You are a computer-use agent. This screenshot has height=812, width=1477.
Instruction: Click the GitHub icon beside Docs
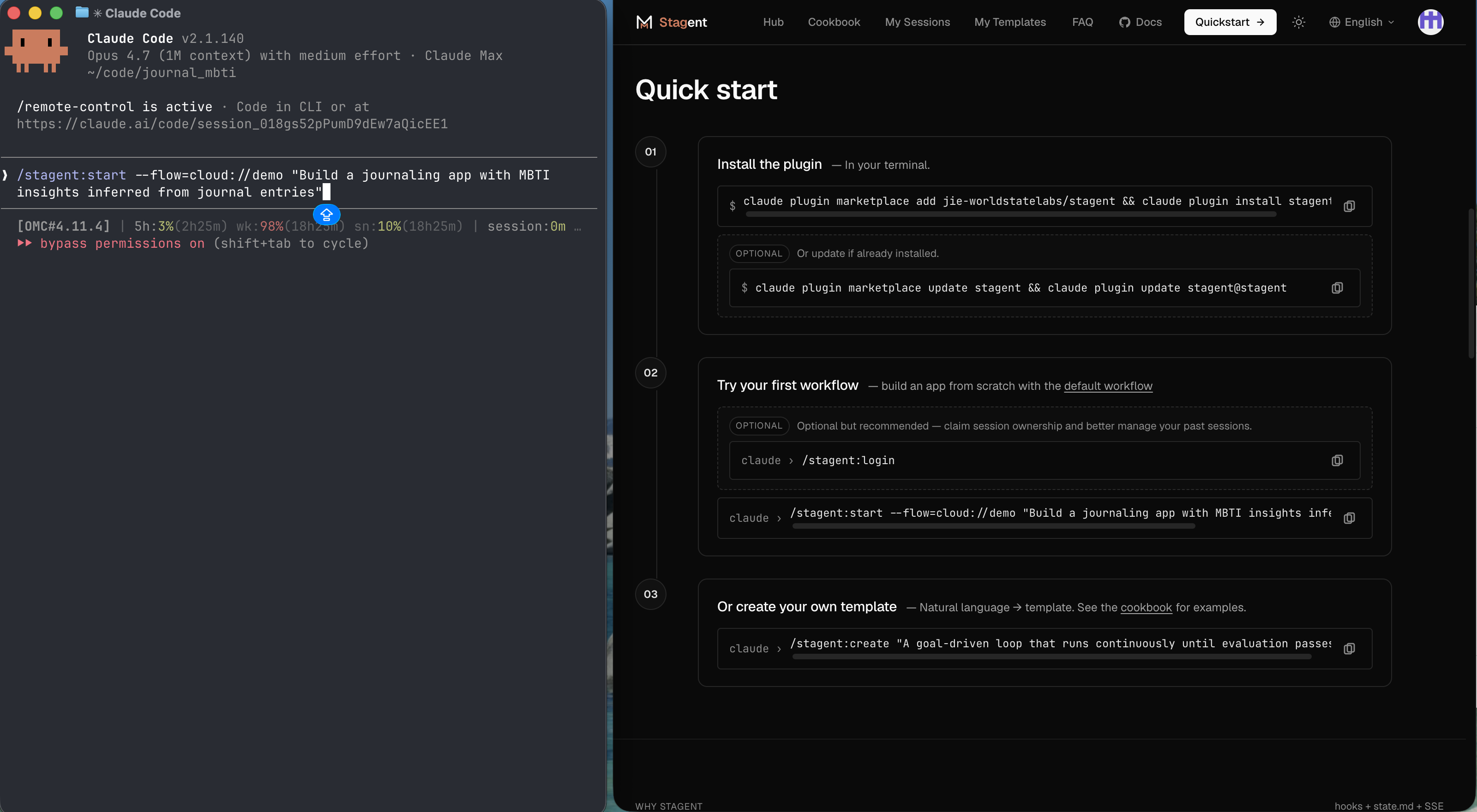(x=1124, y=22)
